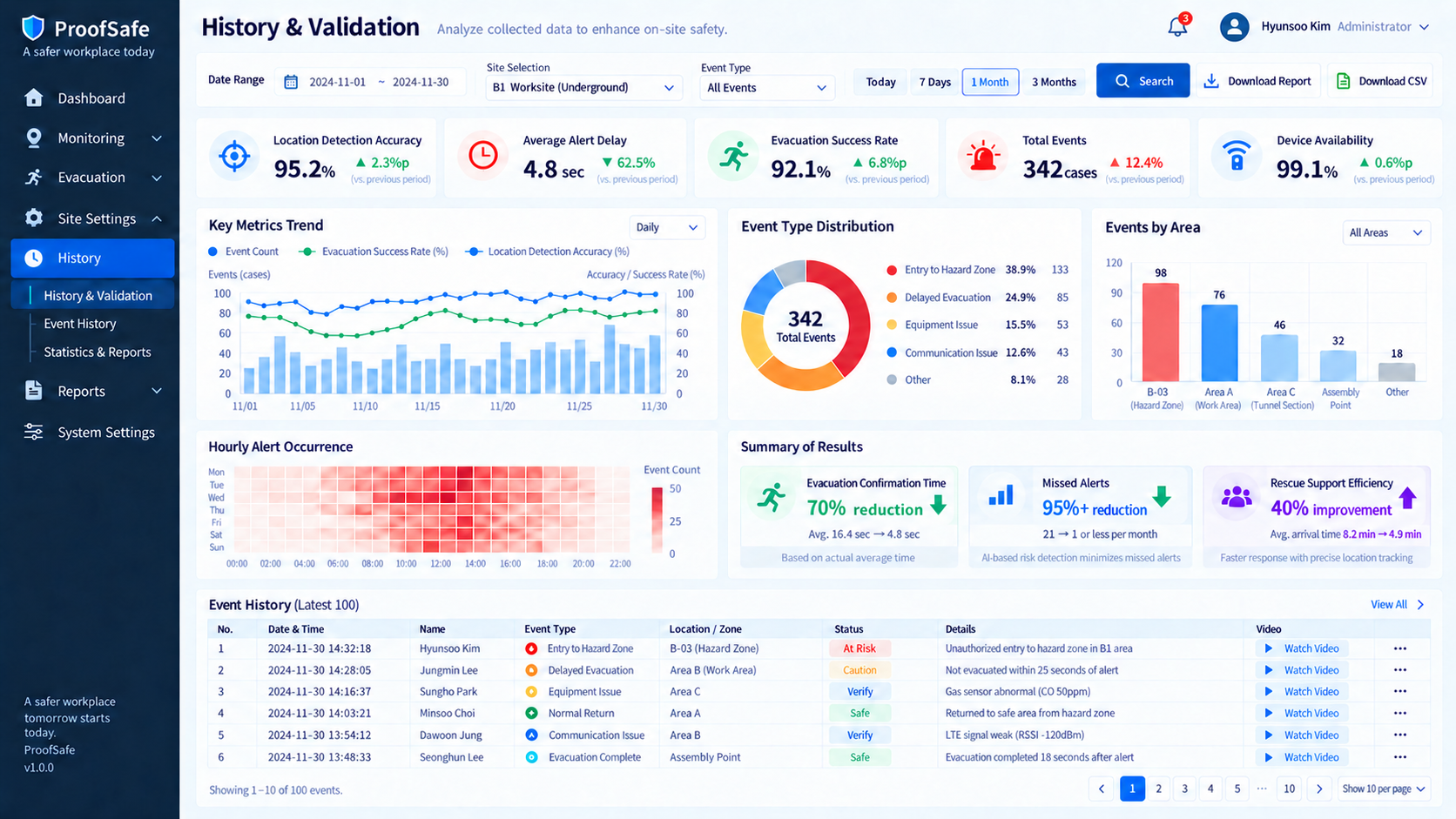Click the Evacuation Success Rate runner icon
Image resolution: width=1456 pixels, height=819 pixels.
point(734,157)
